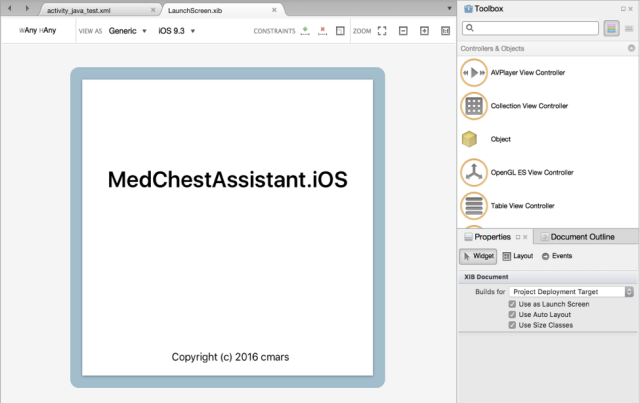Switch Toolbox to compact list view
The width and height of the screenshot is (640, 403).
coord(629,29)
